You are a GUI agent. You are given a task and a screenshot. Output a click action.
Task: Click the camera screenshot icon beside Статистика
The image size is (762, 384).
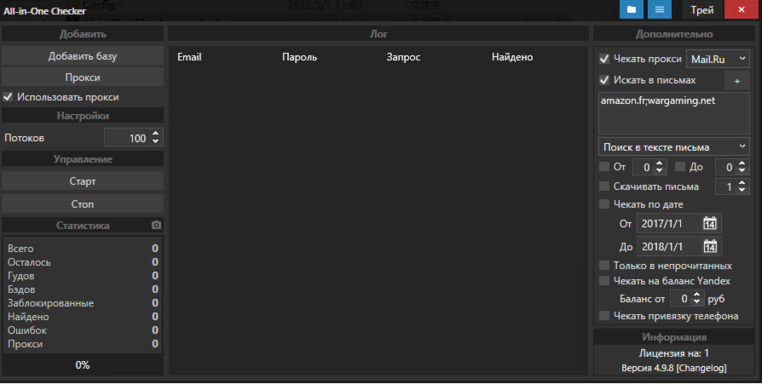tap(156, 225)
